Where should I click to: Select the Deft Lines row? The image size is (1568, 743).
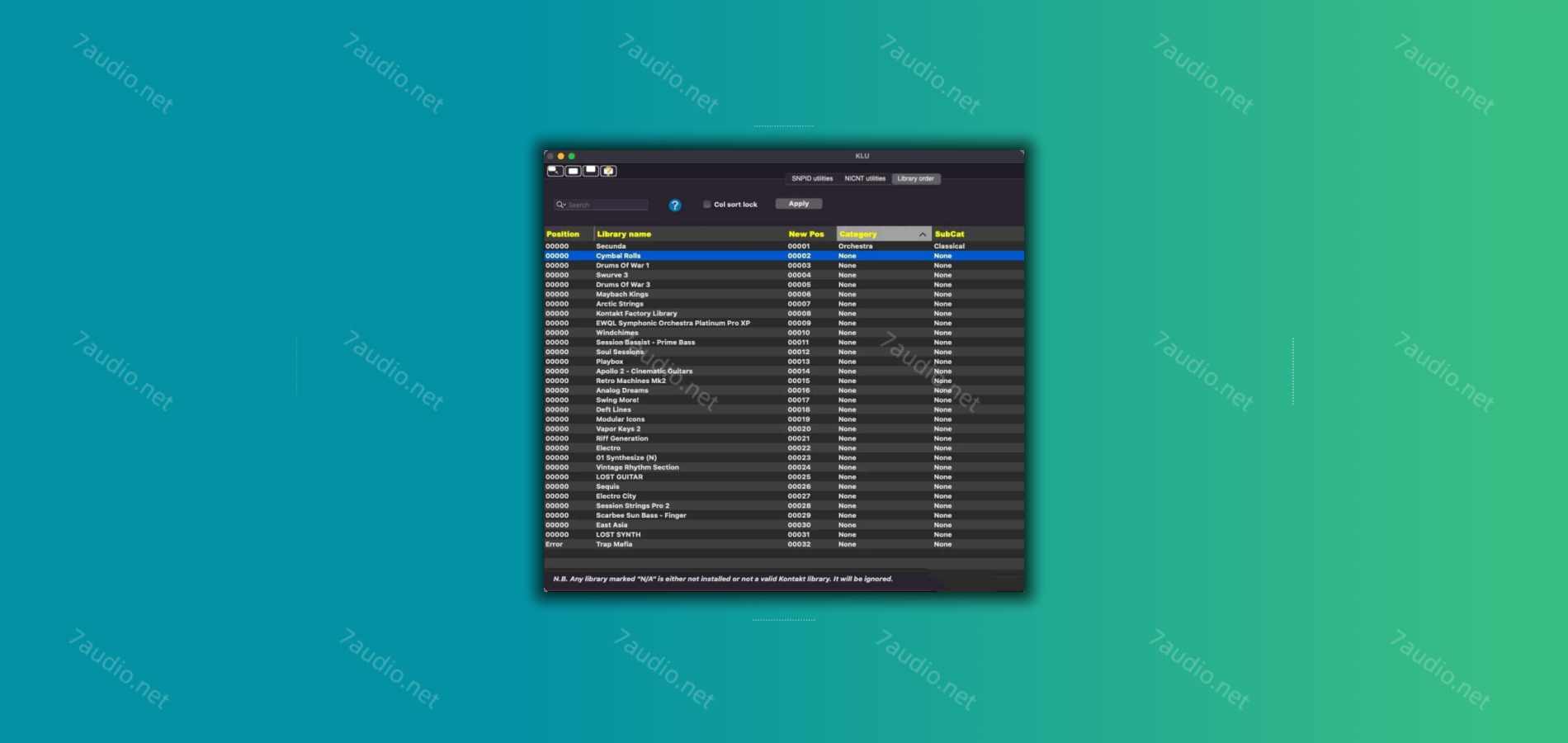[x=784, y=410]
